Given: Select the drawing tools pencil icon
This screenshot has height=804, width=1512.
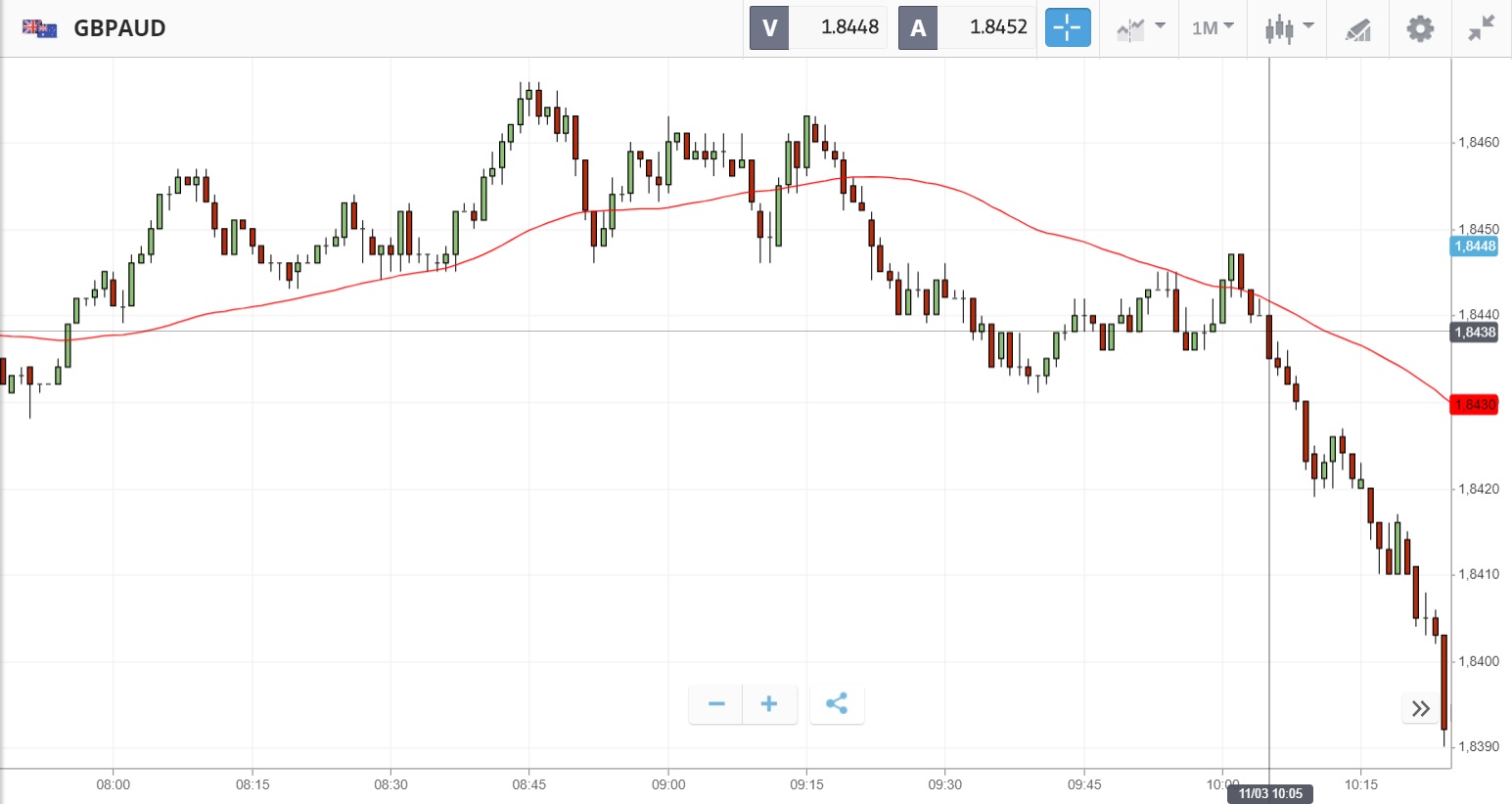Looking at the screenshot, I should point(1357,29).
